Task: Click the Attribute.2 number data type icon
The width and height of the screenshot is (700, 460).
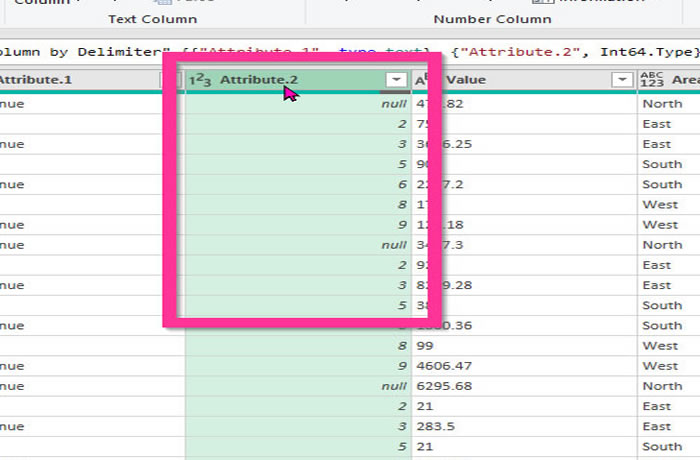Action: pos(200,80)
